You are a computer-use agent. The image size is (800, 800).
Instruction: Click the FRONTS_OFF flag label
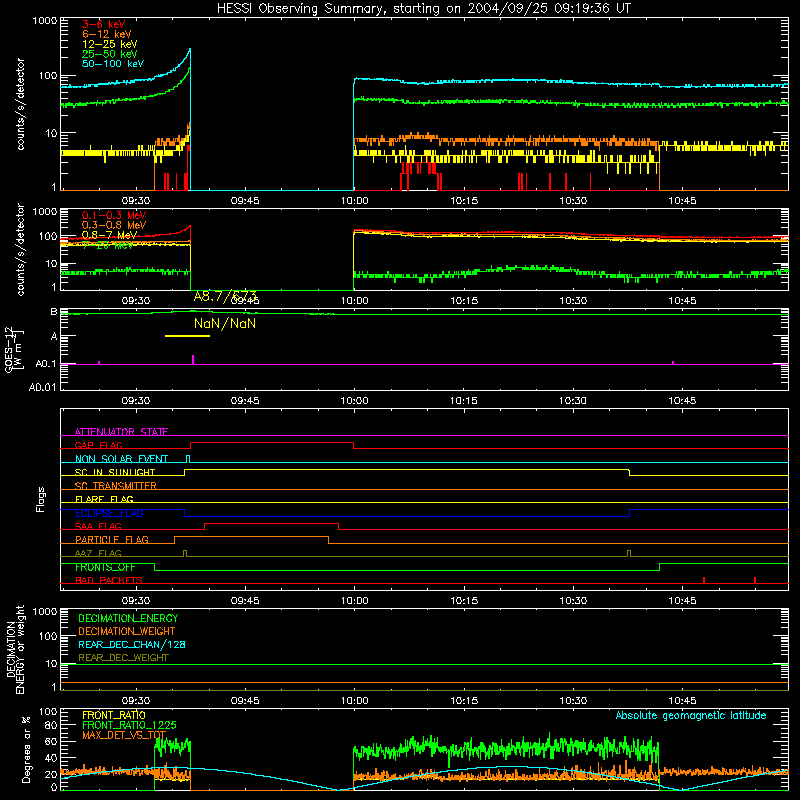pyautogui.click(x=105, y=567)
